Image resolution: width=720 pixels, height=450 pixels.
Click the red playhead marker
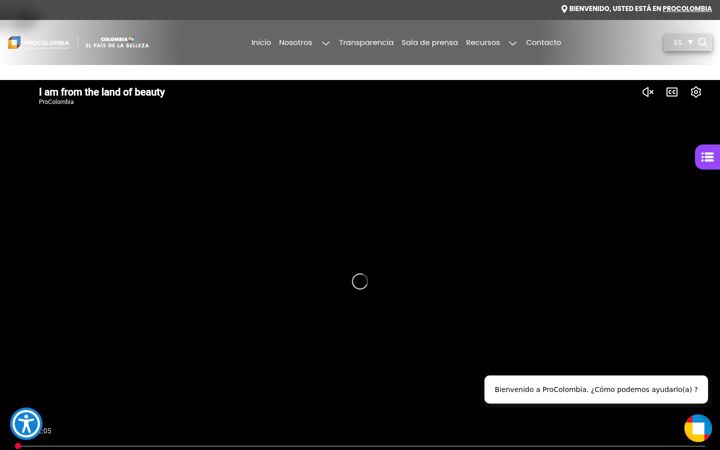18,446
